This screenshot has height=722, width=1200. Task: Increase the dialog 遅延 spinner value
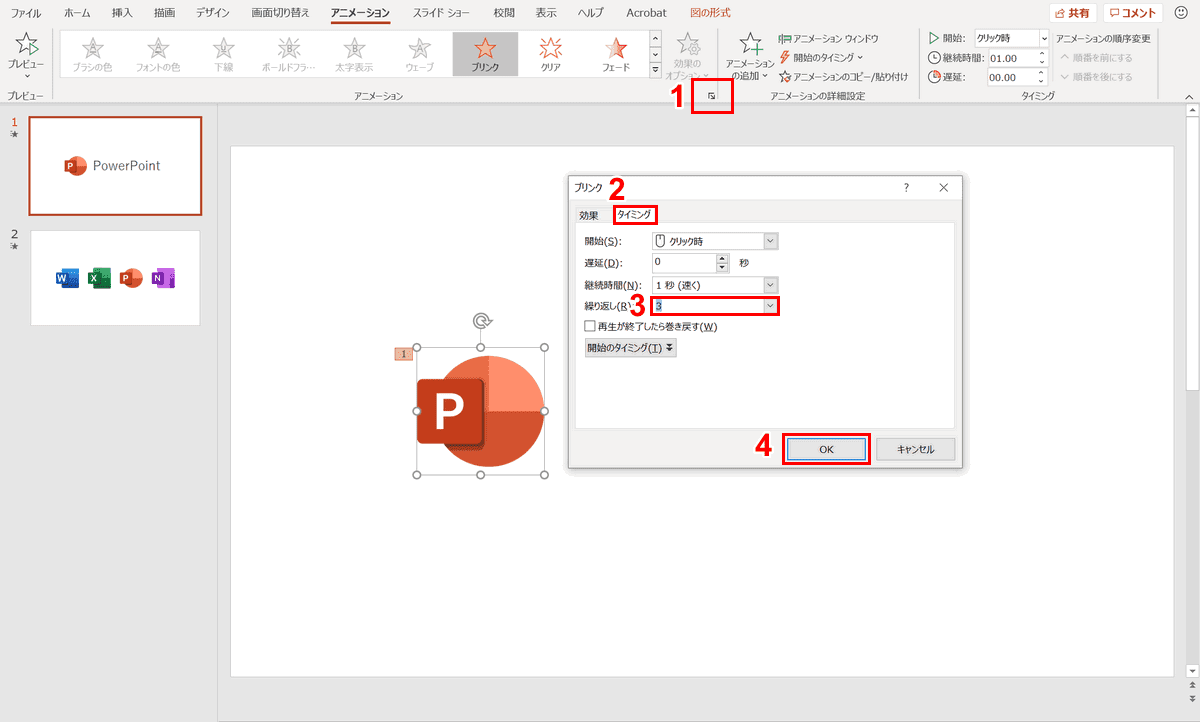coord(723,258)
